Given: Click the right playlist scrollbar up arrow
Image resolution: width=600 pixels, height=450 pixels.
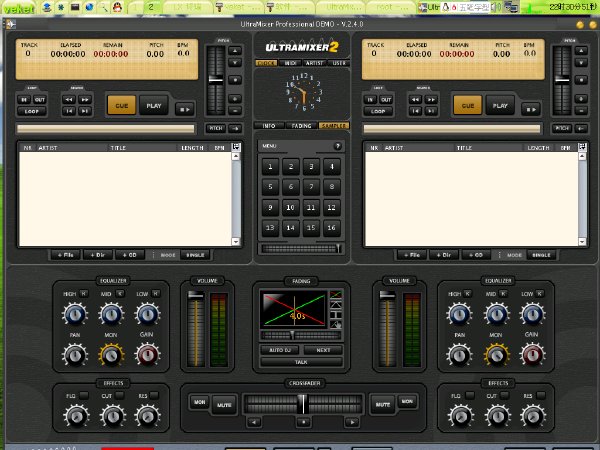Looking at the screenshot, I should pos(582,156).
